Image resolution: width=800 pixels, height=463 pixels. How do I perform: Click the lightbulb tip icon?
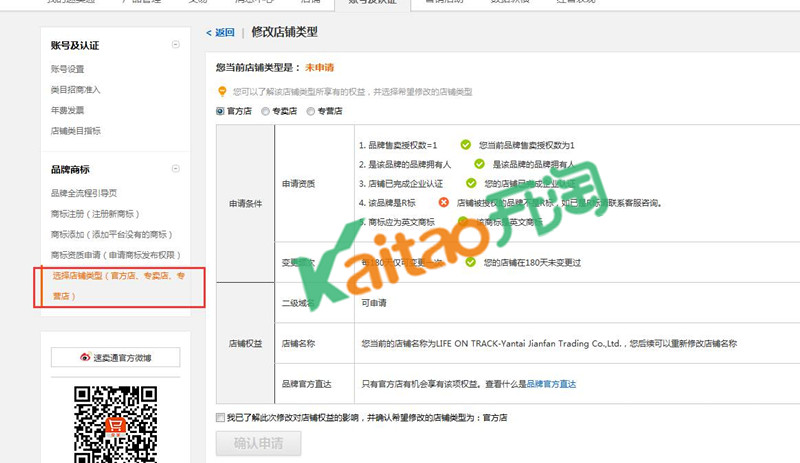point(222,91)
